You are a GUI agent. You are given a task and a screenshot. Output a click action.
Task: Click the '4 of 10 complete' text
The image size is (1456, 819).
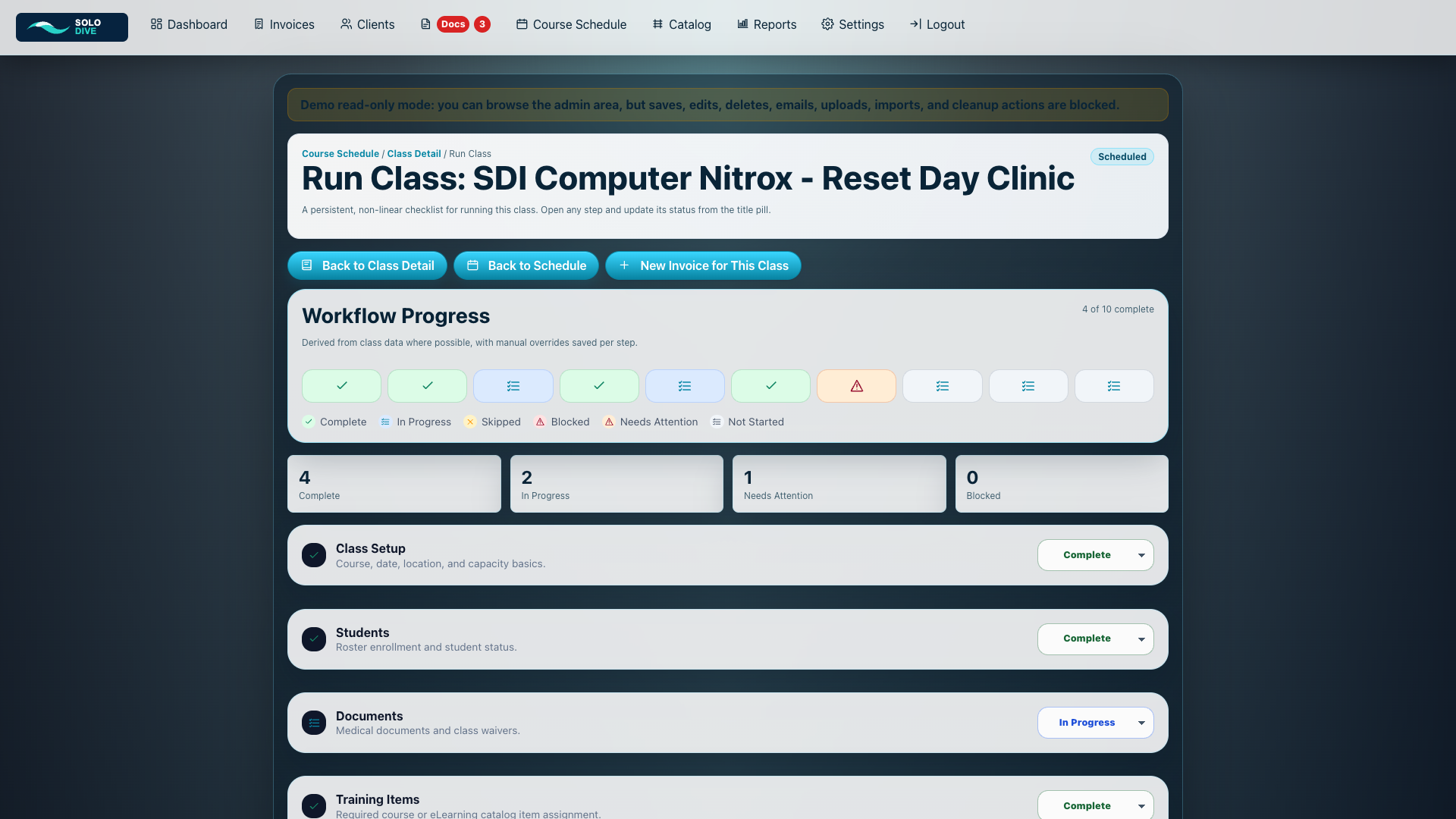(x=1118, y=309)
